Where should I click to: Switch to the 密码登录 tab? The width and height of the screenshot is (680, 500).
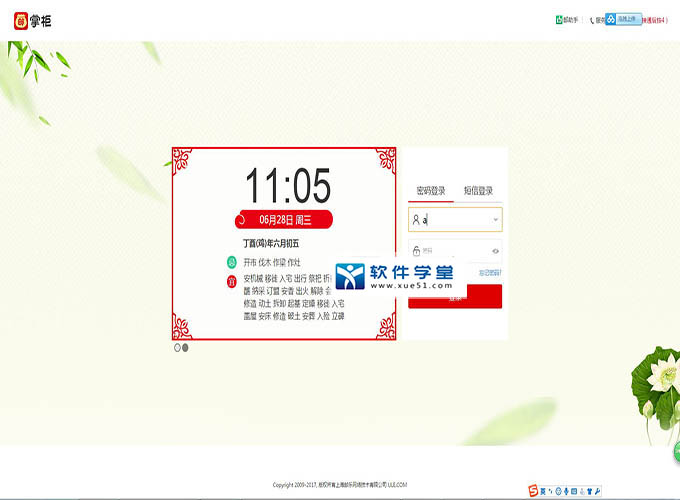(431, 191)
